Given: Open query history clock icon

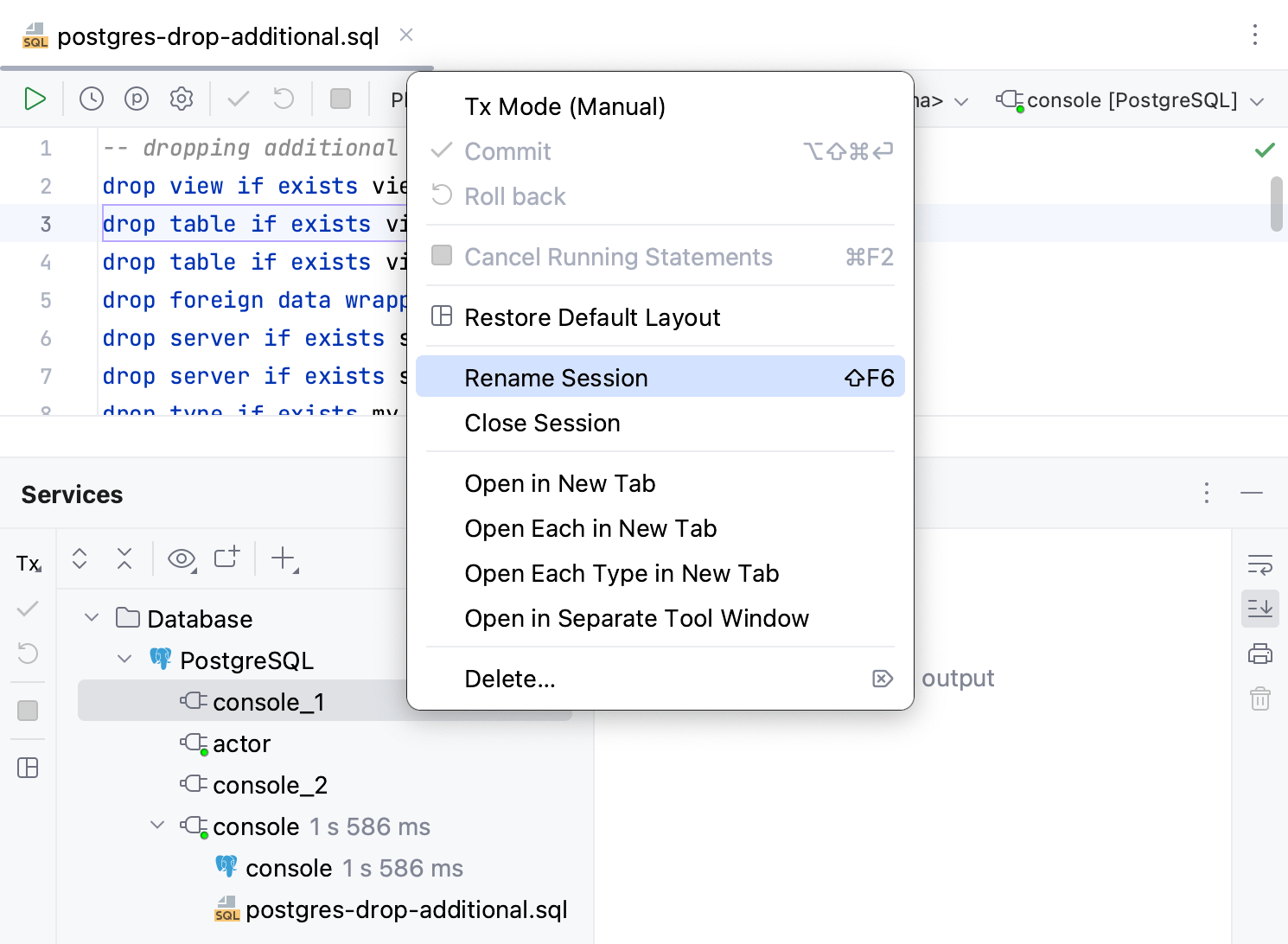Looking at the screenshot, I should [92, 99].
